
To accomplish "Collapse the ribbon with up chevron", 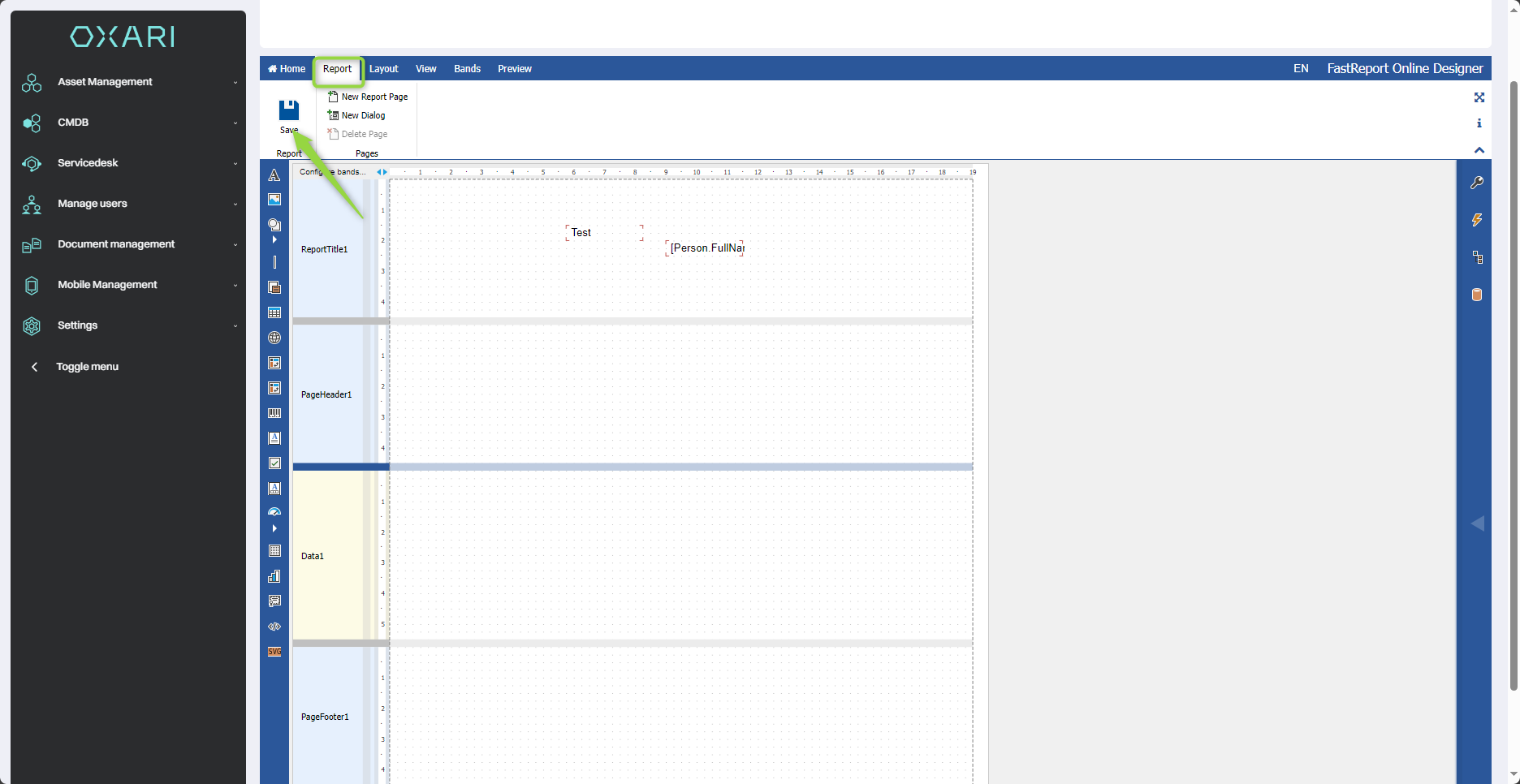I will pos(1479,150).
